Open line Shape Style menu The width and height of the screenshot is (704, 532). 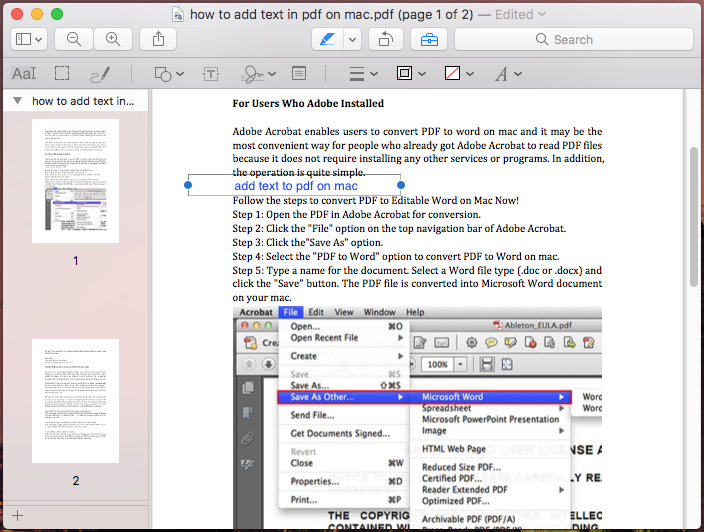coord(363,74)
